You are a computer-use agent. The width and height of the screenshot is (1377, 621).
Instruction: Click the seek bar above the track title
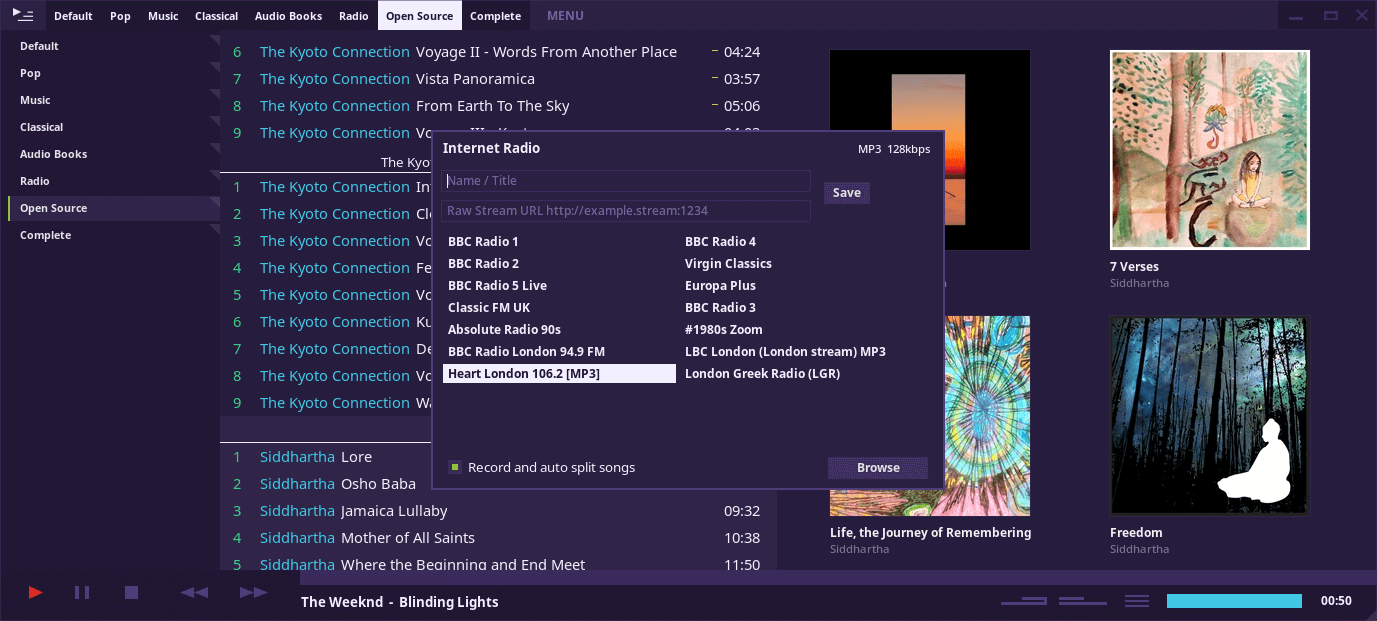[838, 577]
